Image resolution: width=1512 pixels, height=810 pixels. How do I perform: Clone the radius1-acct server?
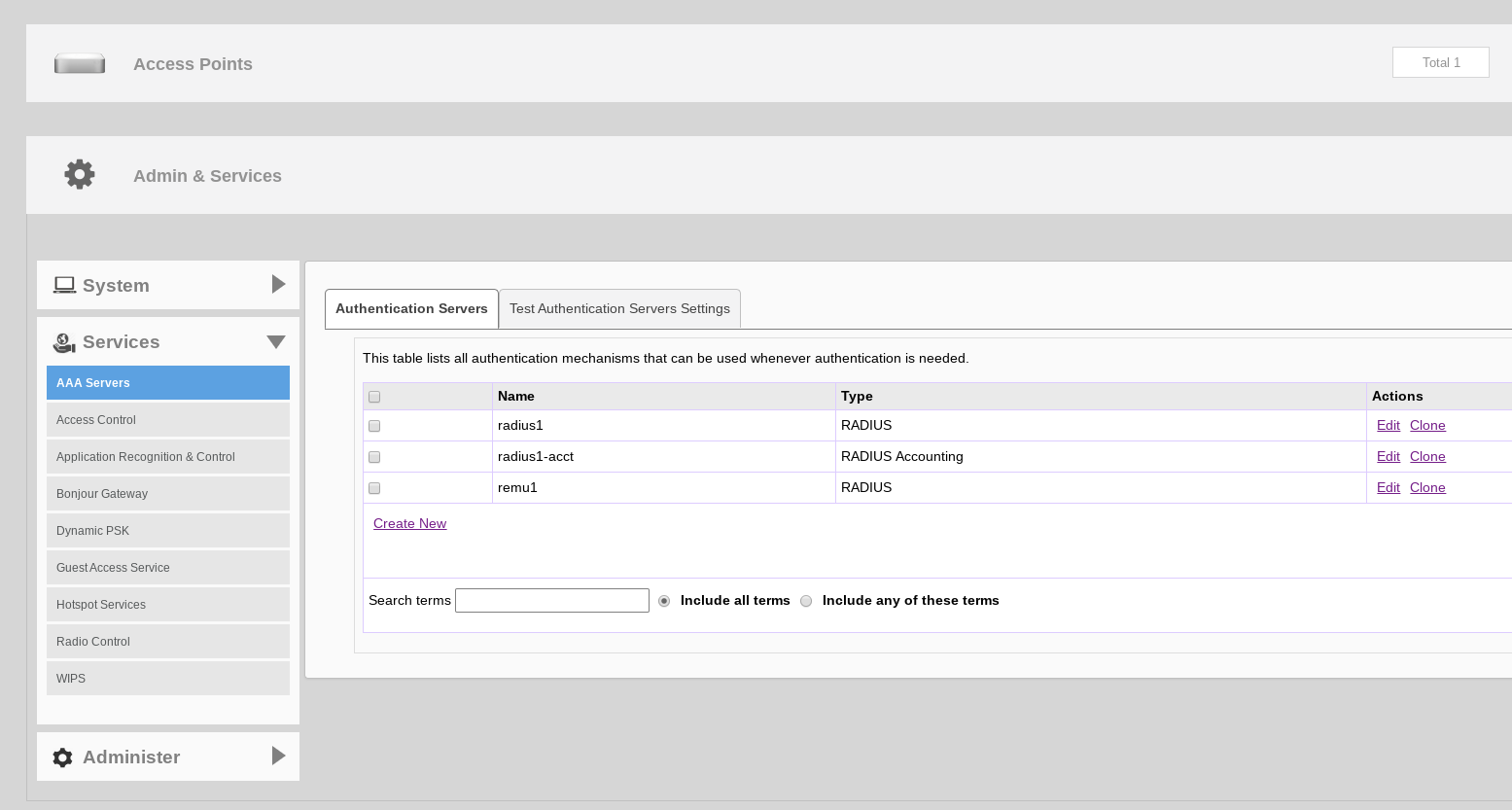tap(1427, 456)
